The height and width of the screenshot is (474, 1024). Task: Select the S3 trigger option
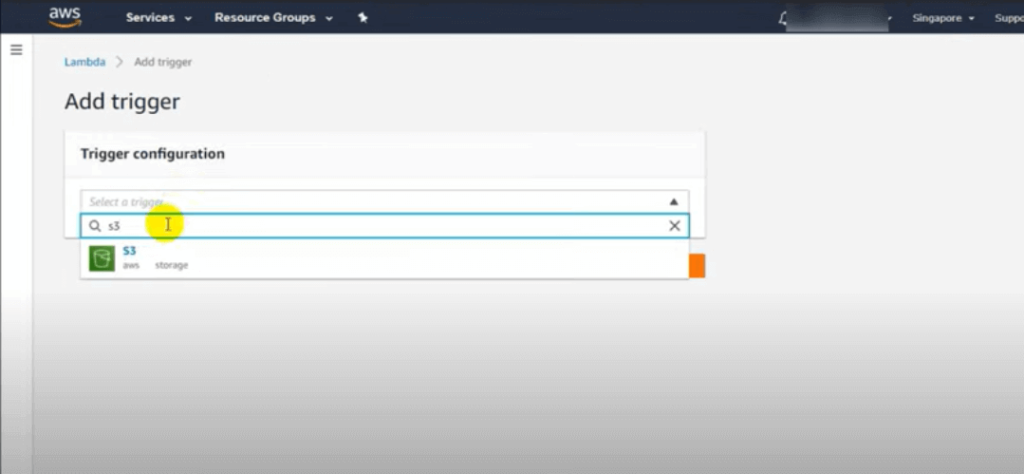384,259
